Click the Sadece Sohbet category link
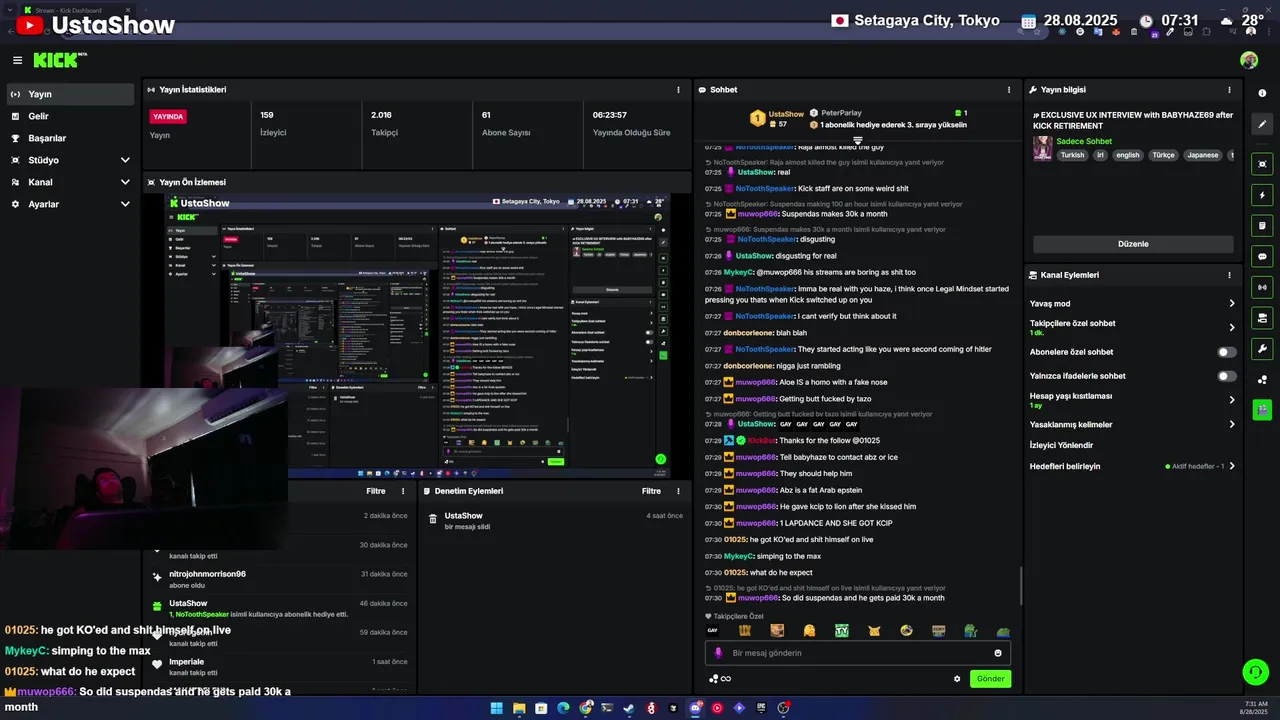The height and width of the screenshot is (720, 1280). click(x=1084, y=141)
